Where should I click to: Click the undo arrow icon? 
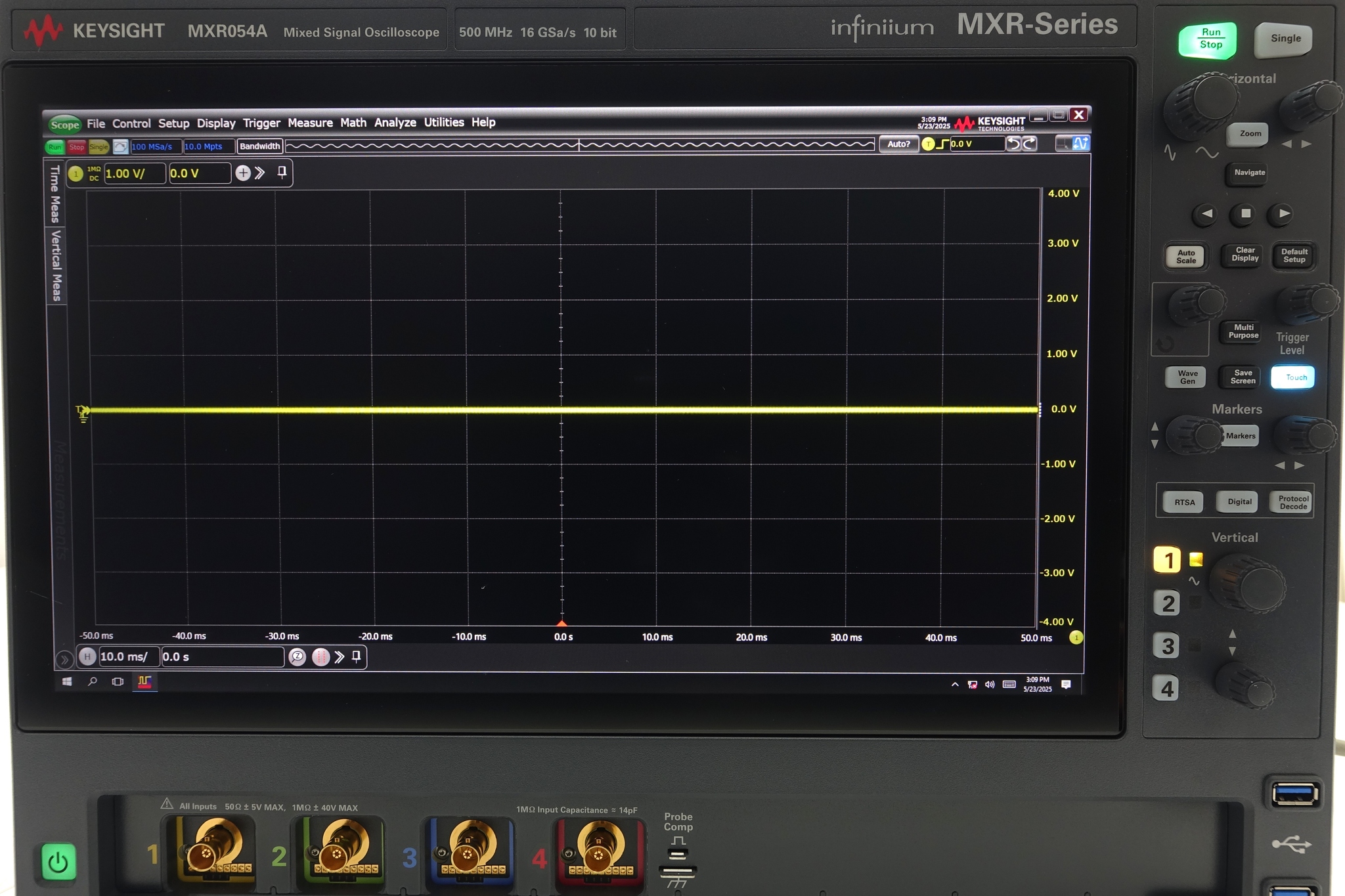pos(1014,144)
